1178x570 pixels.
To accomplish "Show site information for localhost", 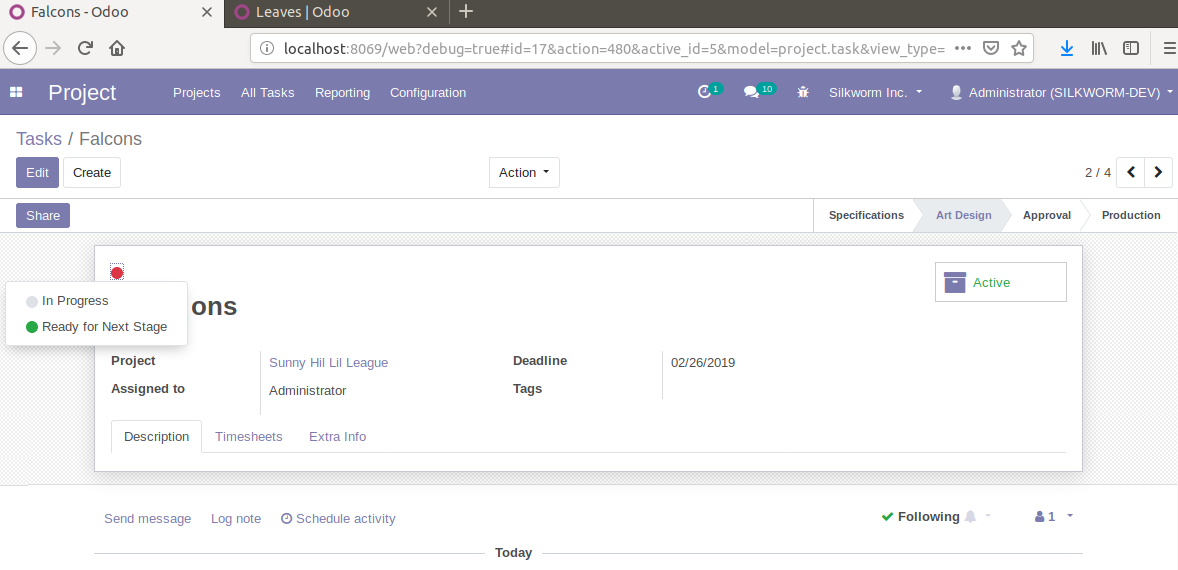I will click(x=267, y=48).
